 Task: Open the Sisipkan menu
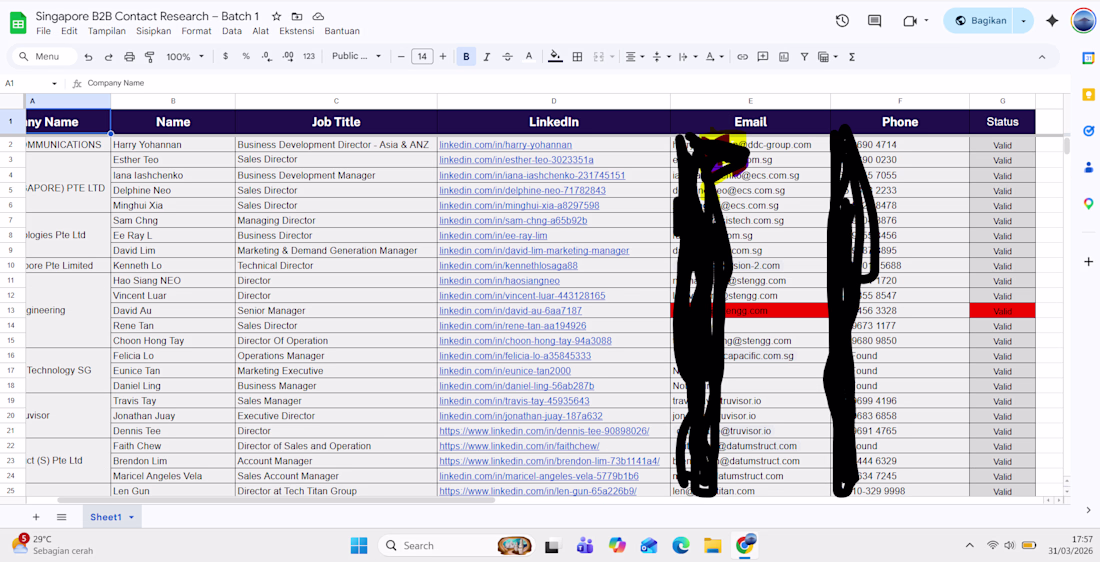pyautogui.click(x=154, y=31)
